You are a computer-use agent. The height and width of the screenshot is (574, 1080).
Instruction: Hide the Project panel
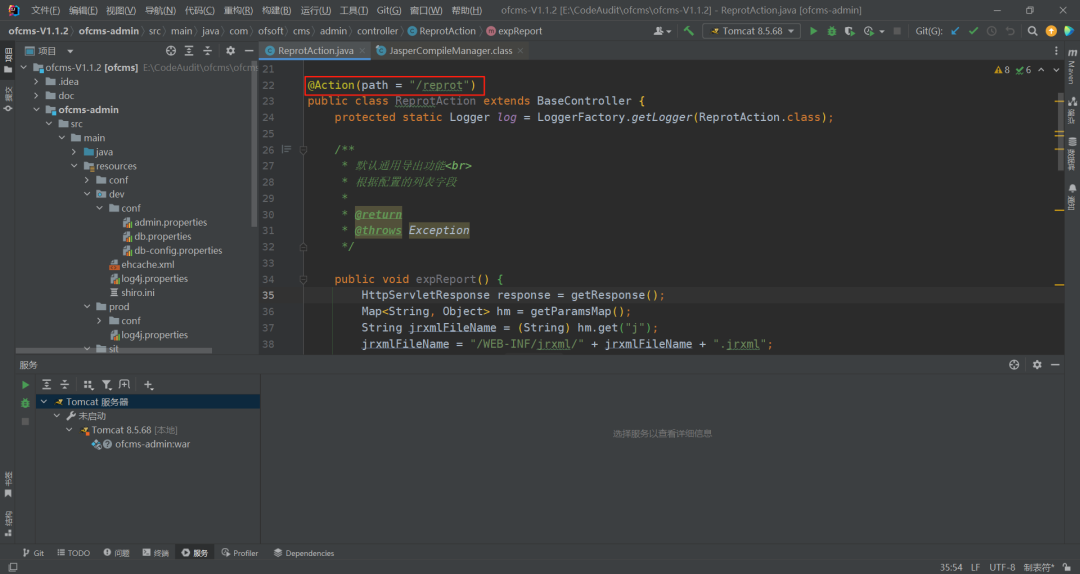(249, 51)
